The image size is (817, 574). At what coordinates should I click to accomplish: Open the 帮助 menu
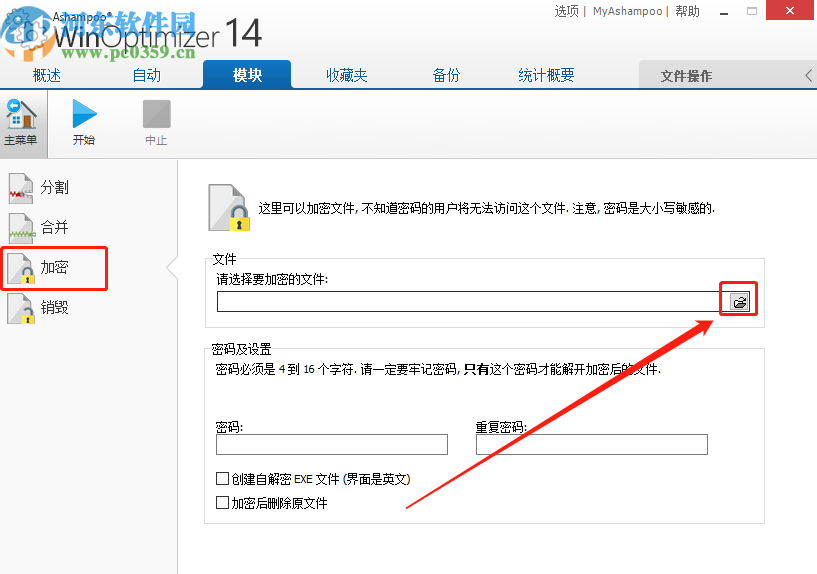(x=687, y=11)
